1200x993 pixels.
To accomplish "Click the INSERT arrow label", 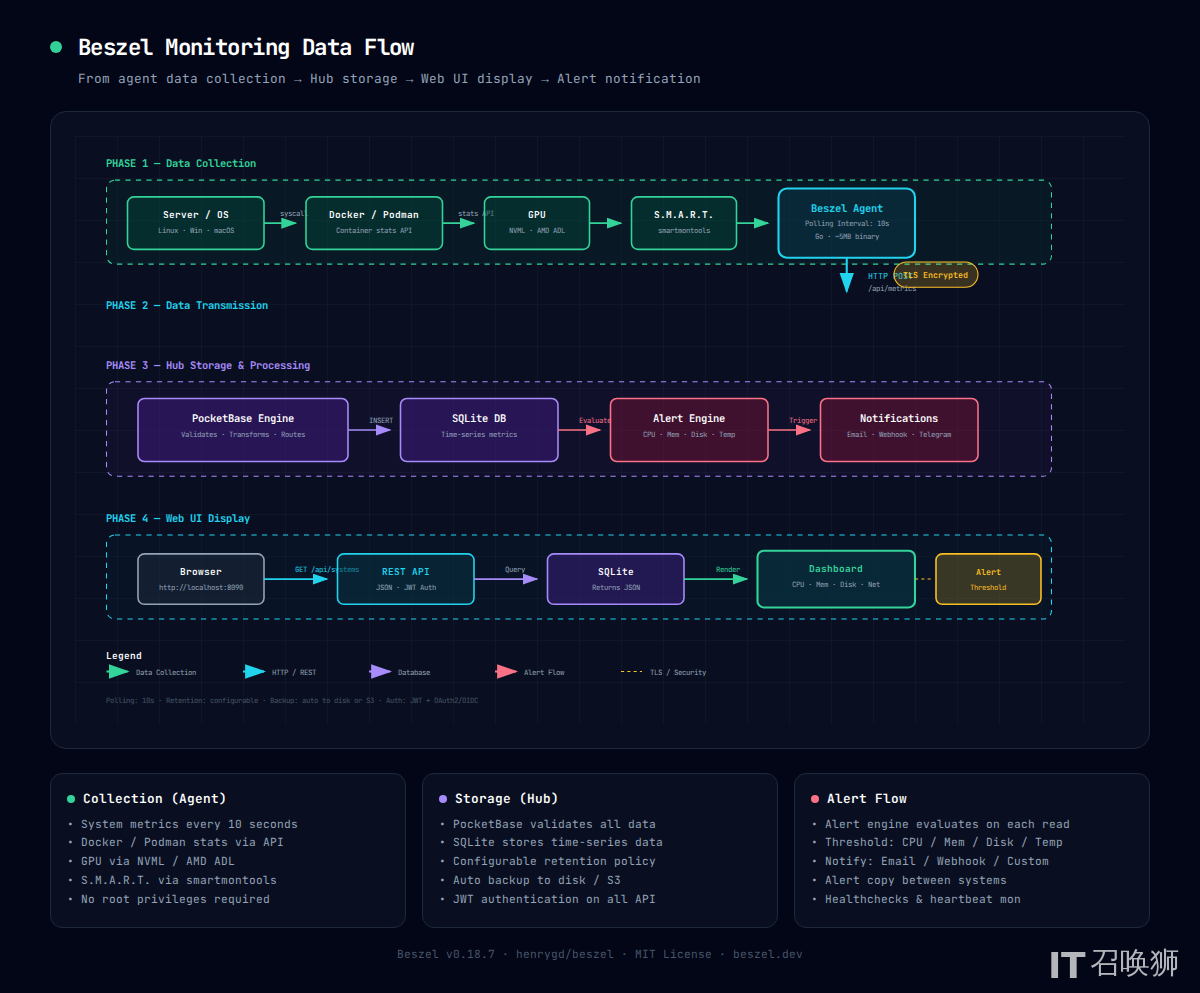I will [381, 421].
